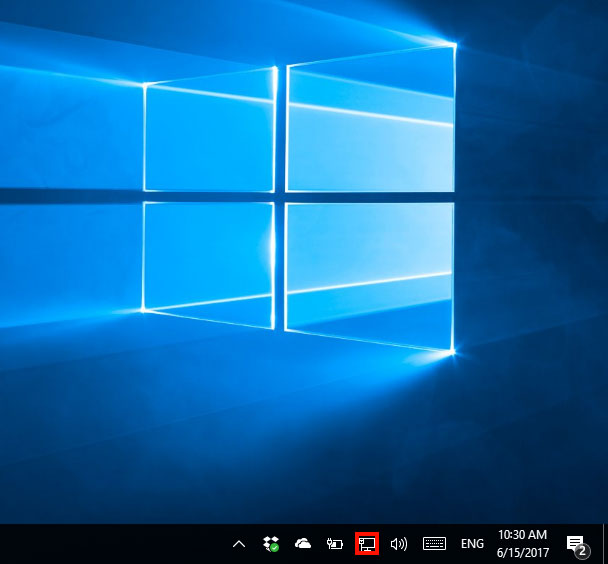Open the touch keyboard icon
The width and height of the screenshot is (608, 564).
434,543
